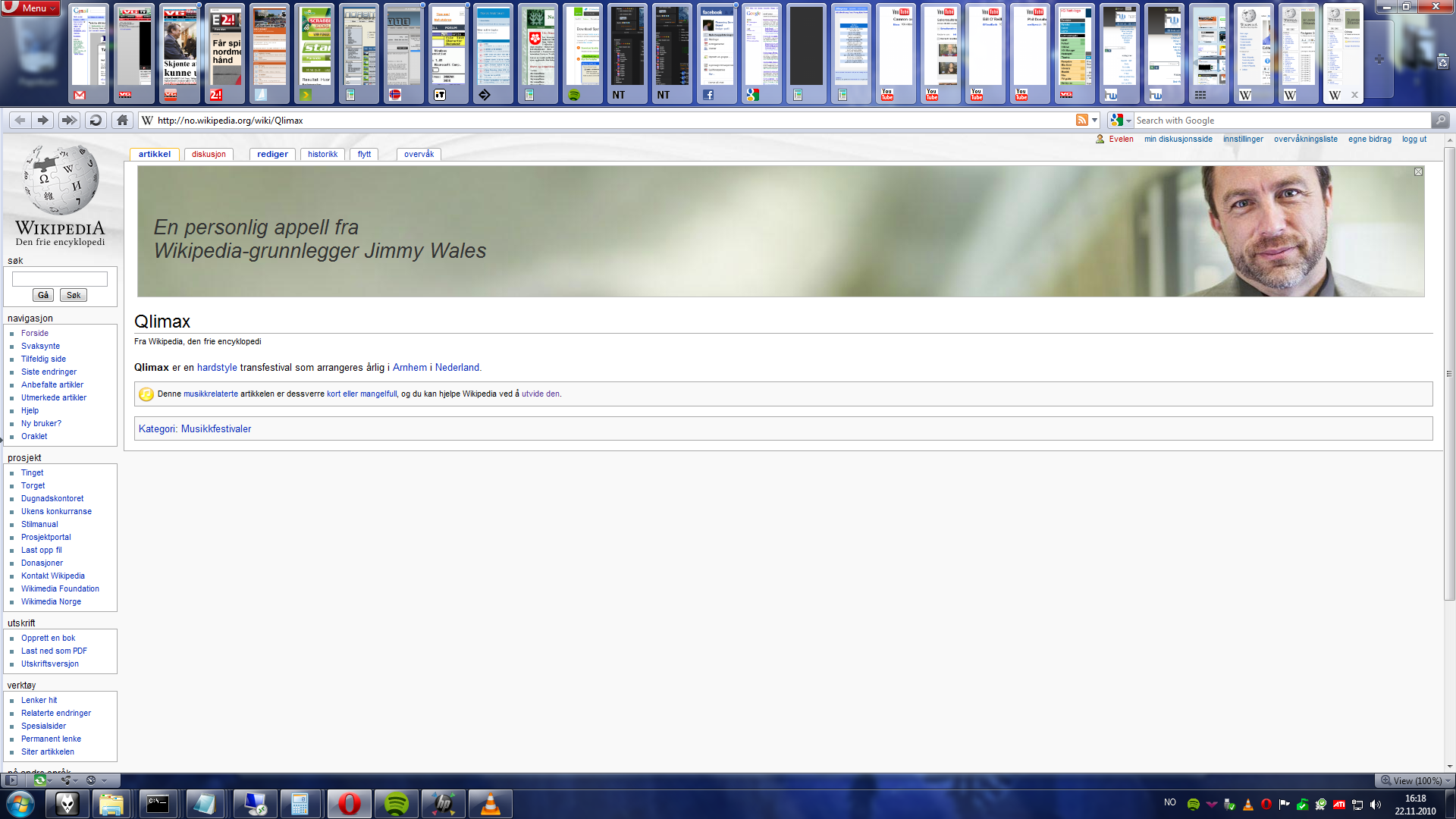Click the 'Søk' button under the search box
This screenshot has height=819, width=1456.
point(74,295)
